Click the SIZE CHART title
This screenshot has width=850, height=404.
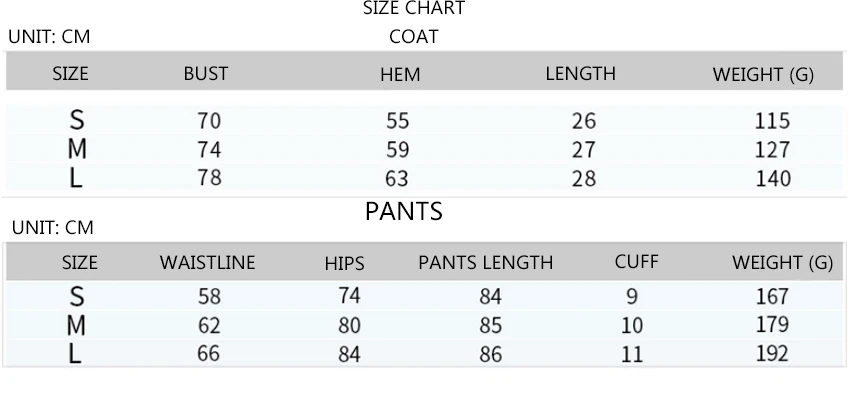(x=414, y=9)
